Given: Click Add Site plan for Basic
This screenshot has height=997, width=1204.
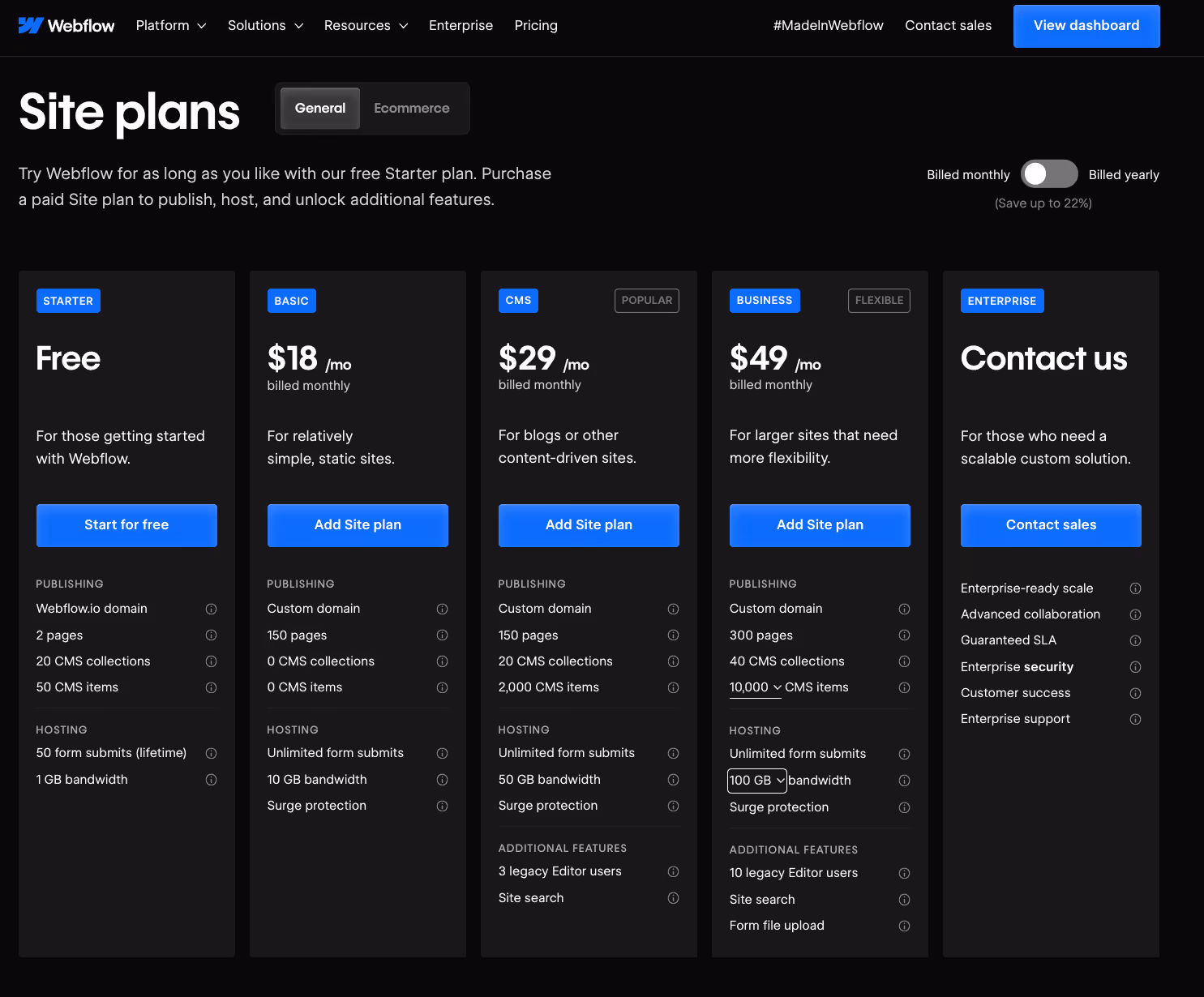Looking at the screenshot, I should click(358, 525).
